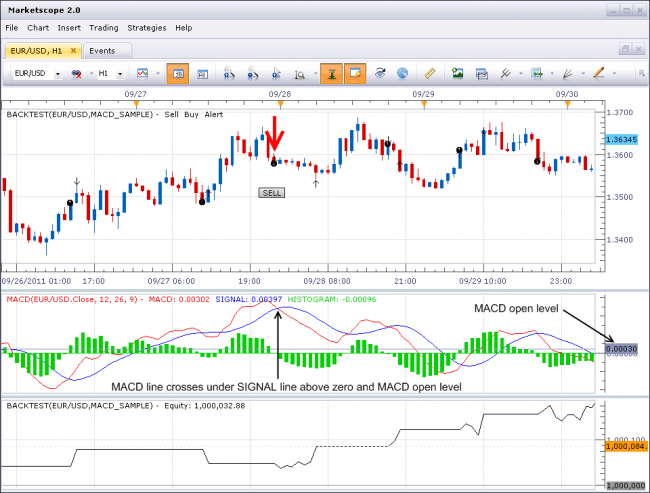Click the 09/30 orange date marker
This screenshot has width=650, height=493.
coord(567,104)
